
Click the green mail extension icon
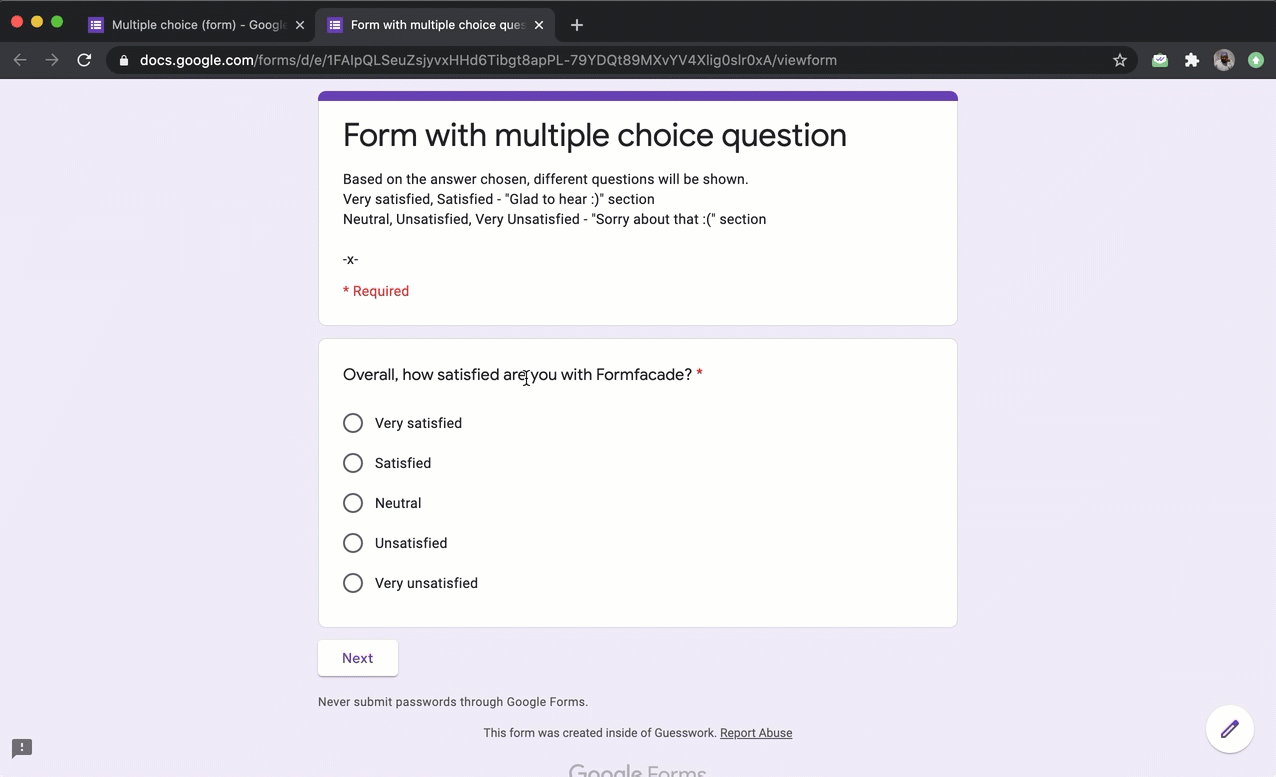tap(1159, 60)
